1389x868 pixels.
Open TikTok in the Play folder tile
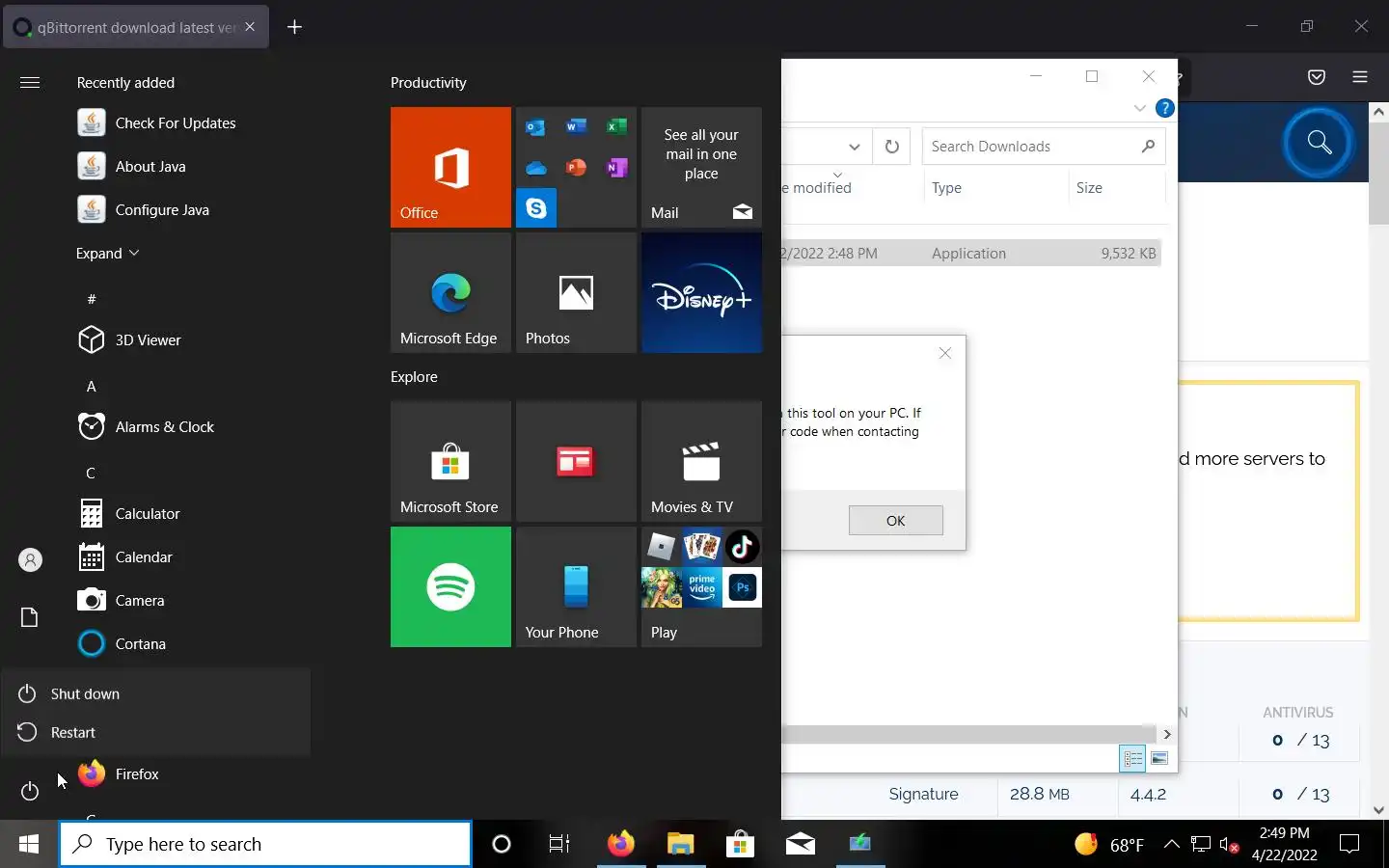coord(742,547)
